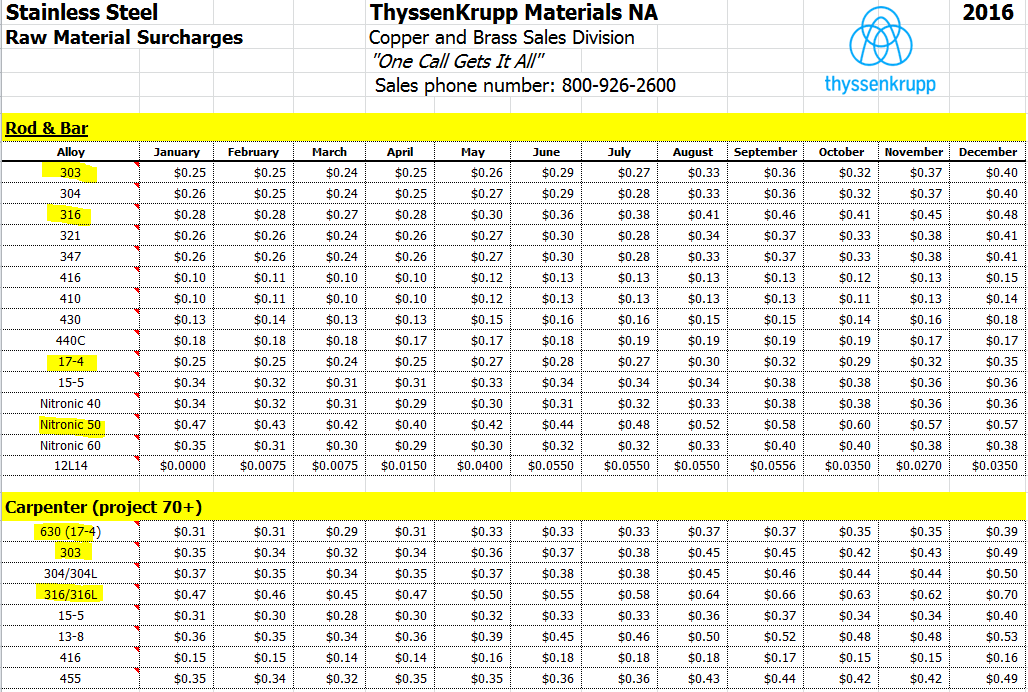Select the 410 alloy cell
Image resolution: width=1028 pixels, height=692 pixels.
70,299
